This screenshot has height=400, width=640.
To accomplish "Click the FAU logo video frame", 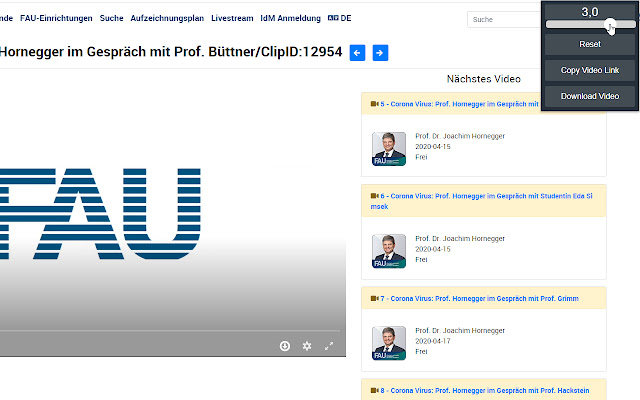I will (173, 212).
